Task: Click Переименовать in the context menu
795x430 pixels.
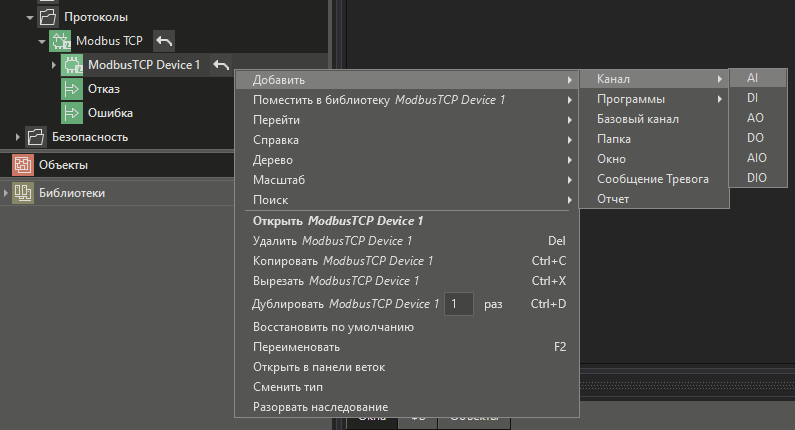Action: coord(296,347)
